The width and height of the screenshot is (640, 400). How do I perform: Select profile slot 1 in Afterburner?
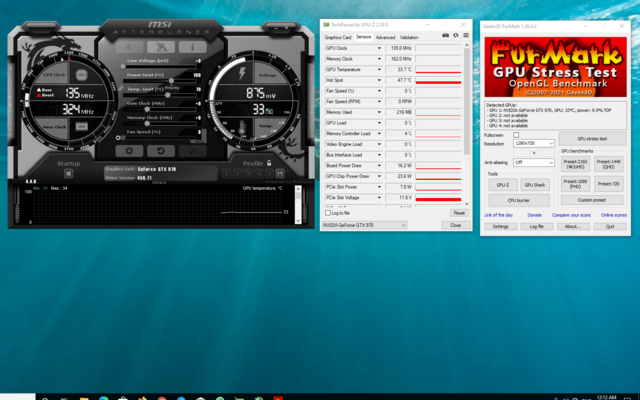(x=227, y=173)
